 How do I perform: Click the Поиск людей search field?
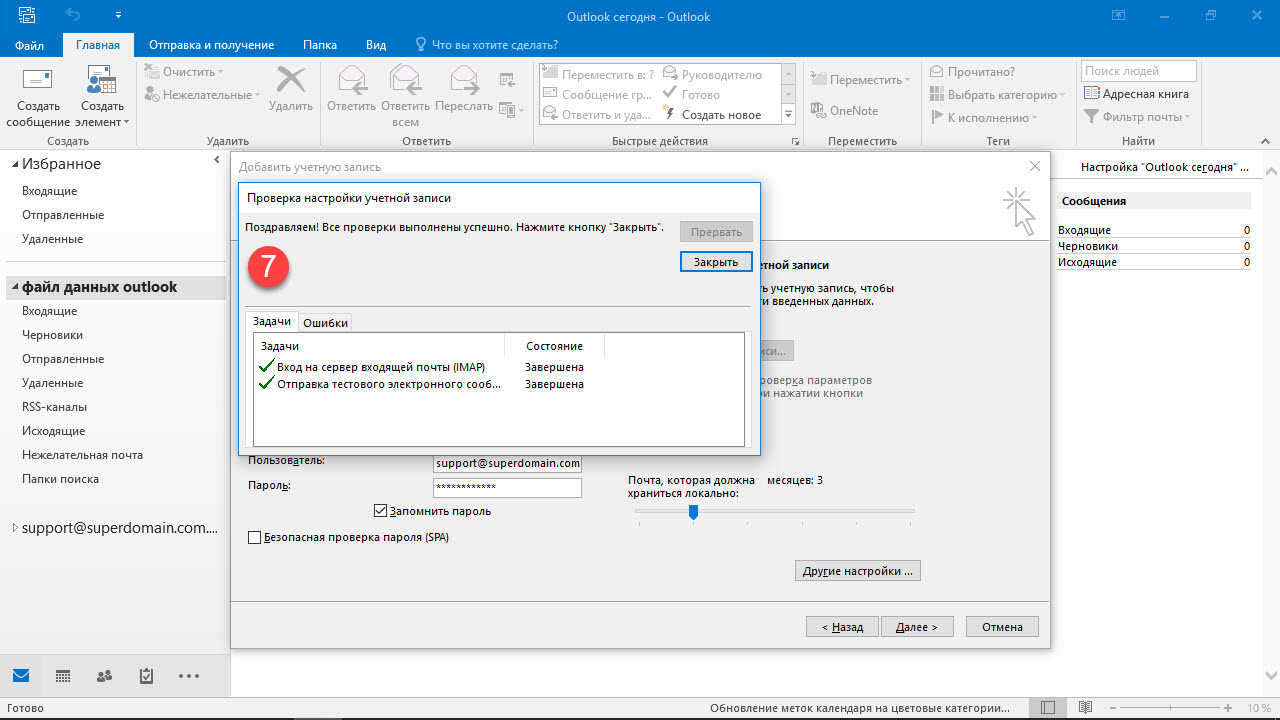[1138, 71]
